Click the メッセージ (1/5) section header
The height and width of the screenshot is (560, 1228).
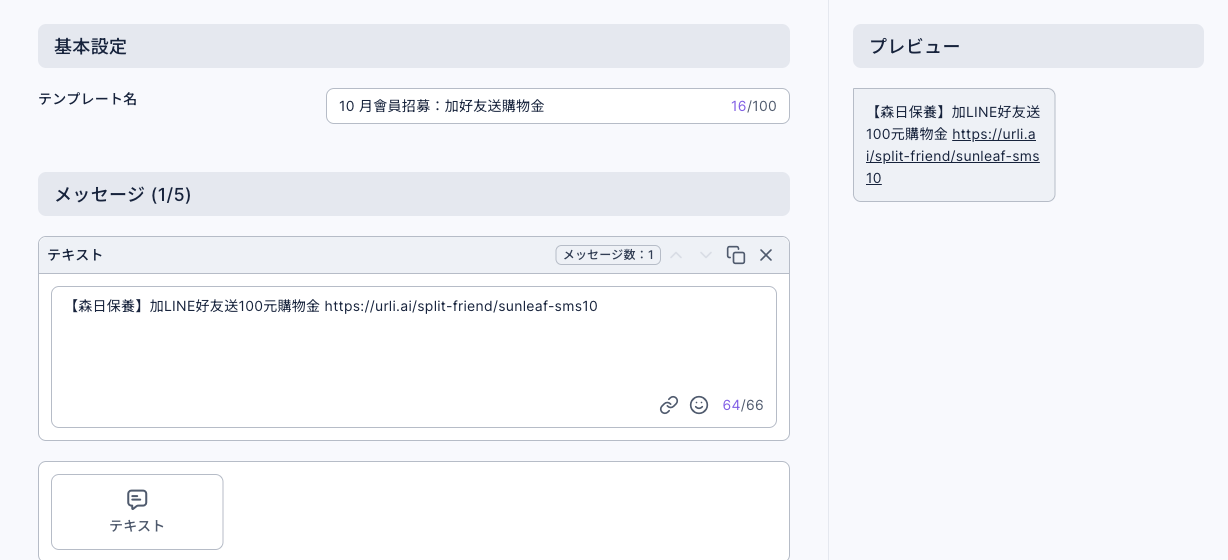click(x=414, y=194)
